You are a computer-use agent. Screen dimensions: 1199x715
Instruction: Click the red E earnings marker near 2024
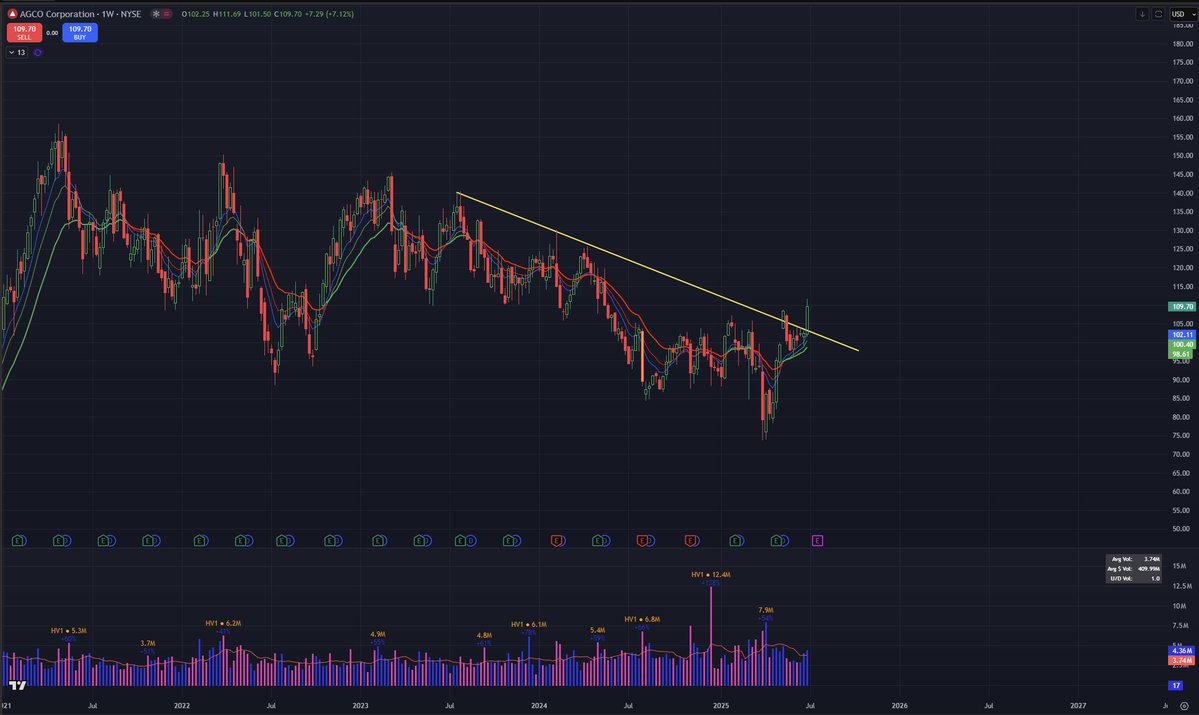point(557,541)
